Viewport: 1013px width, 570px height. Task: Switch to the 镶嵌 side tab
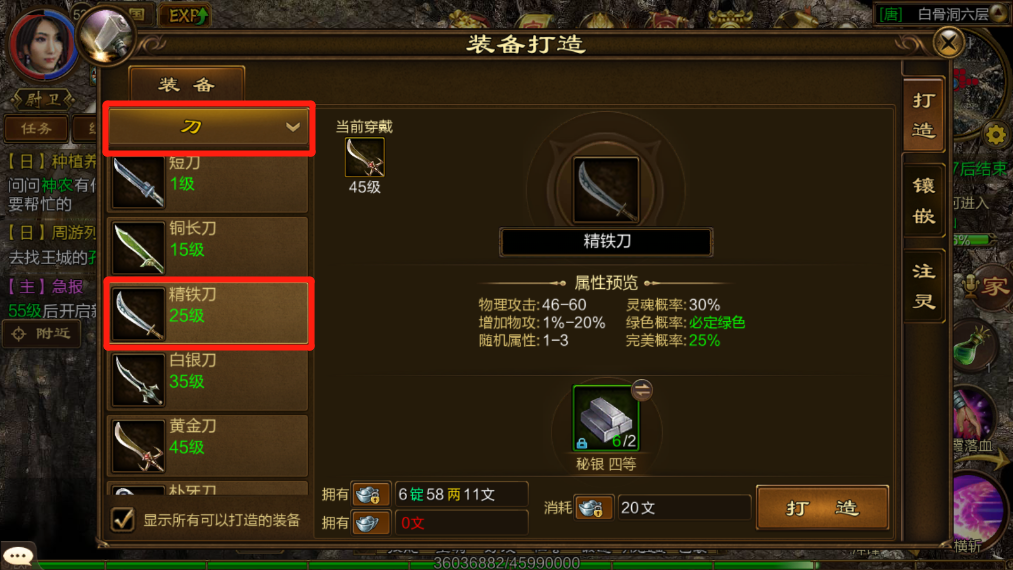(924, 200)
